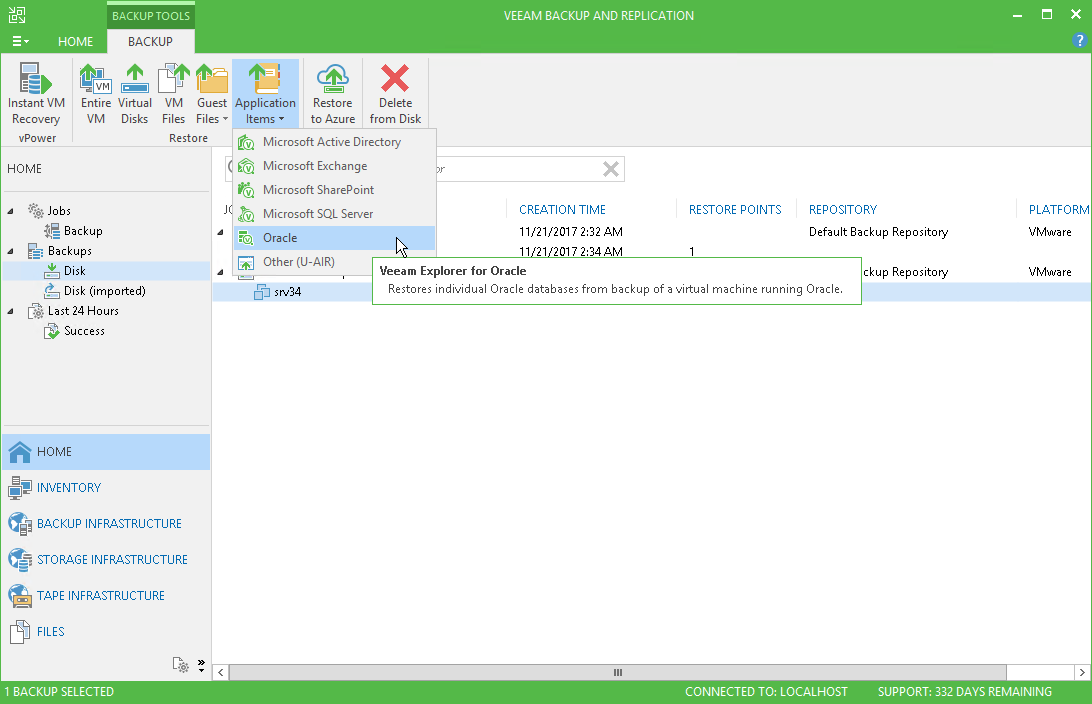Click 11/21/2017 2:32 AM creation time
Screen dimensions: 1092x704
point(570,232)
